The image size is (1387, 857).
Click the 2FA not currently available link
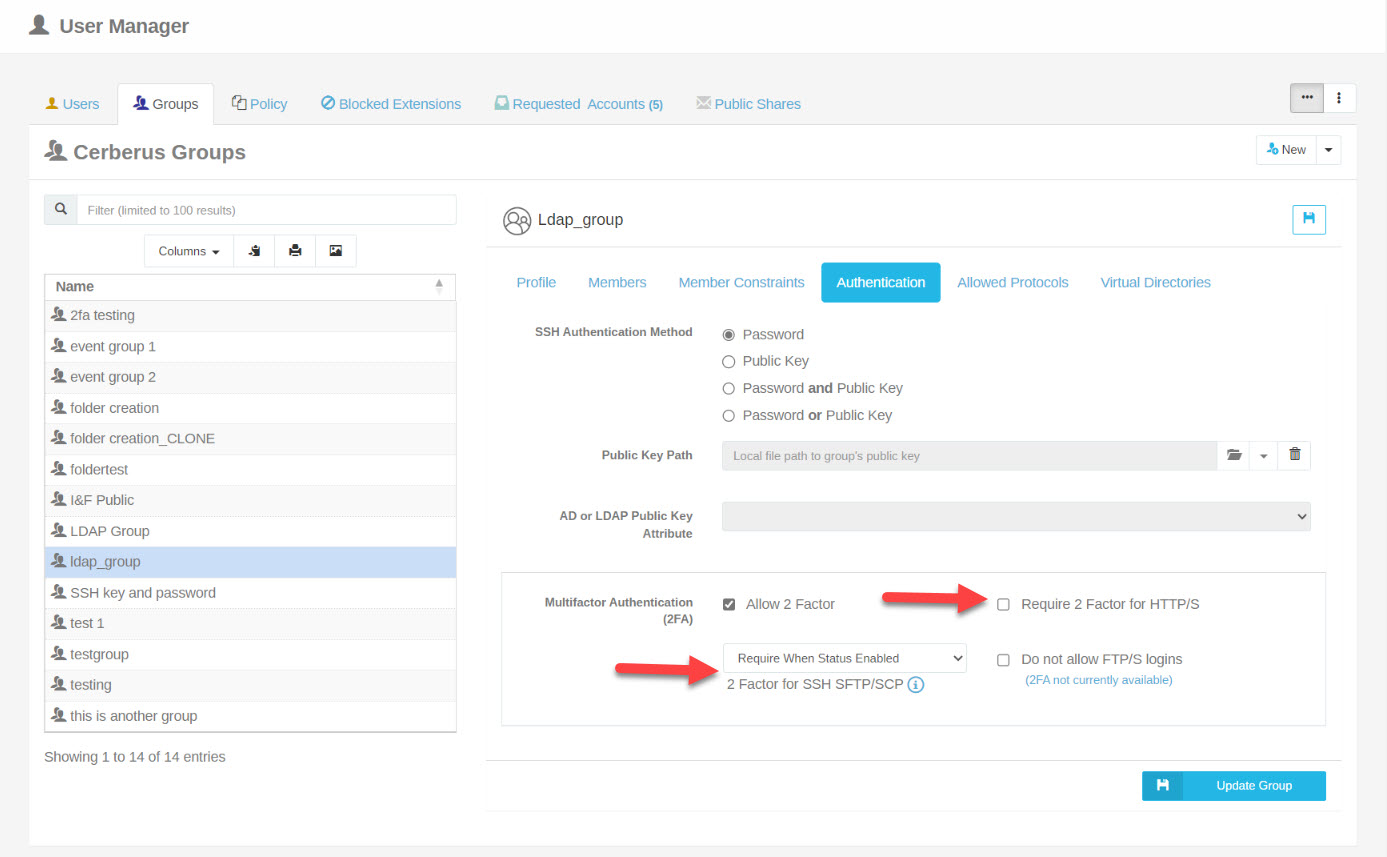click(x=1098, y=680)
